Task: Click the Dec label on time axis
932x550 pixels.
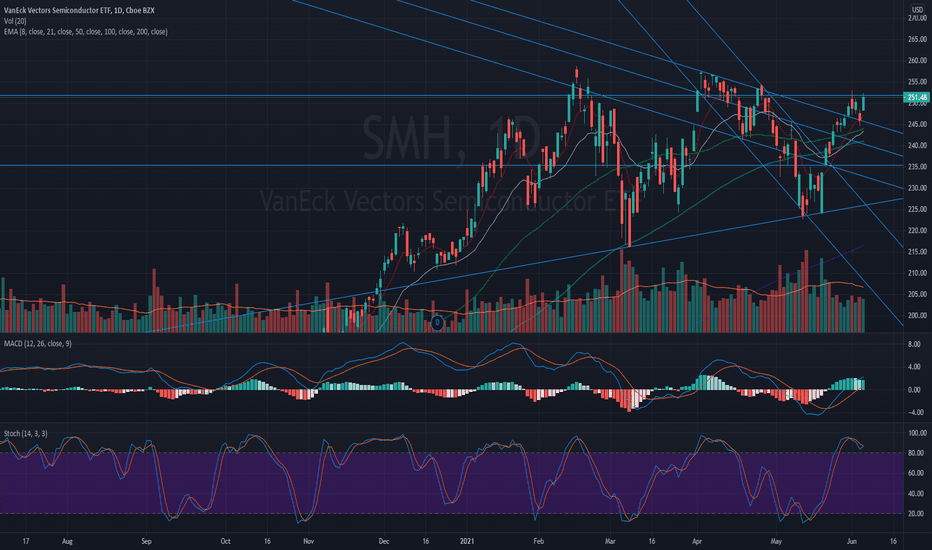Action: pos(384,542)
